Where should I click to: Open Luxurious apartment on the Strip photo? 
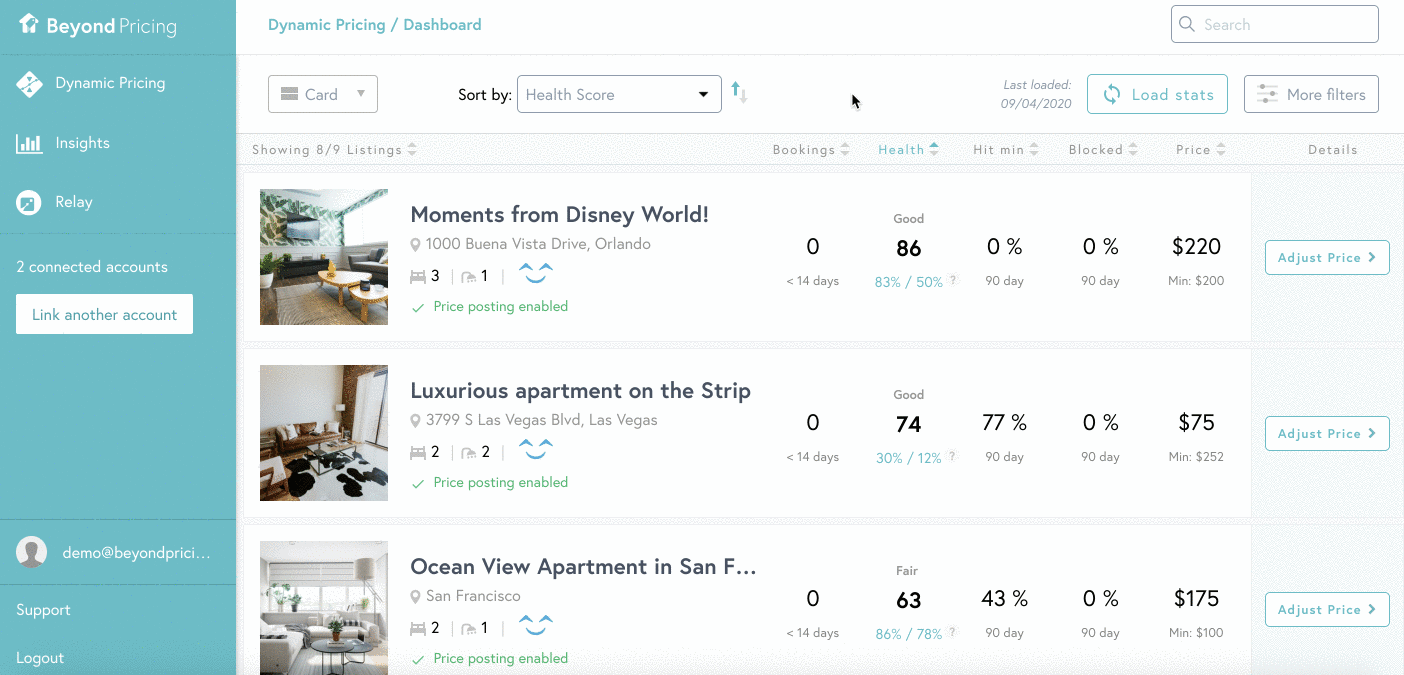click(x=324, y=433)
